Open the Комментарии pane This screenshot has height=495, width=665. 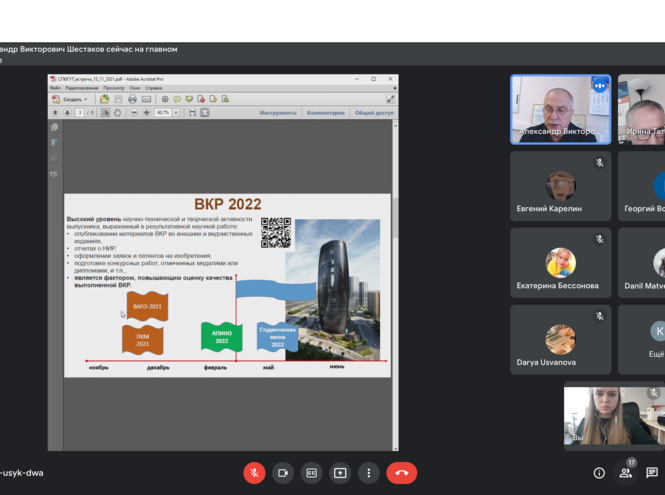click(325, 113)
